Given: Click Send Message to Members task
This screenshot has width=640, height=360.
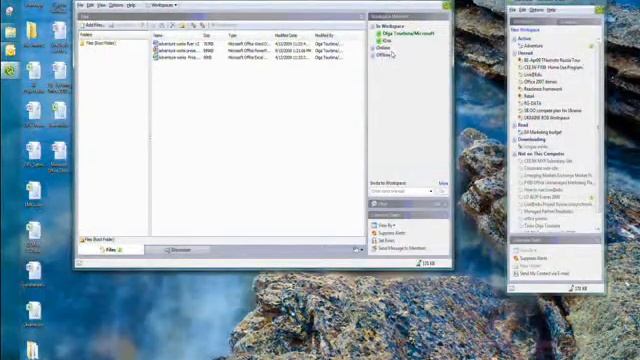Looking at the screenshot, I should (x=398, y=248).
